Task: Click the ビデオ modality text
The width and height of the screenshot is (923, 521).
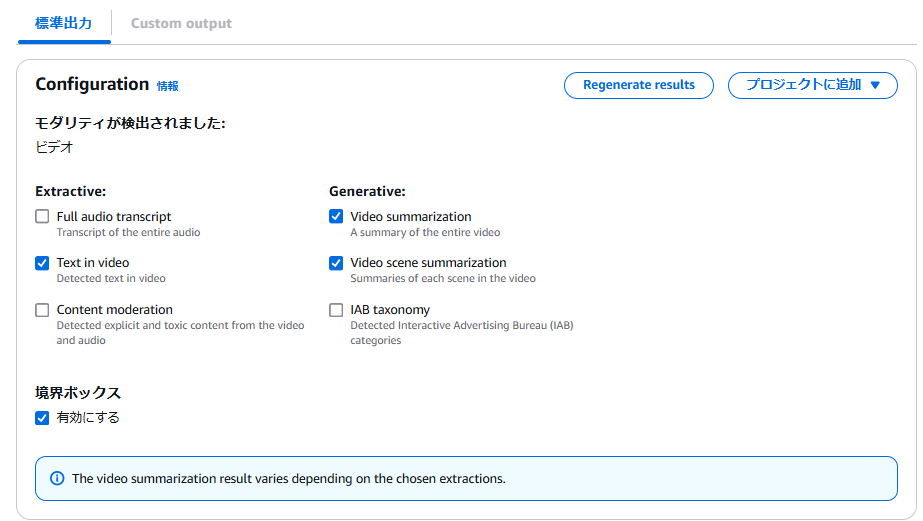Action: (54, 147)
